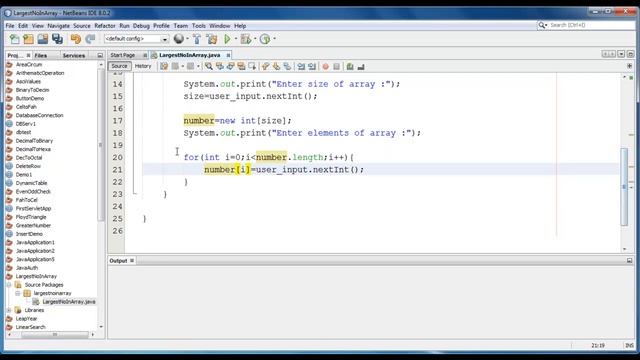Image resolution: width=640 pixels, height=360 pixels.
Task: Click the Last Edit icon in editor toolbar
Action: (164, 66)
